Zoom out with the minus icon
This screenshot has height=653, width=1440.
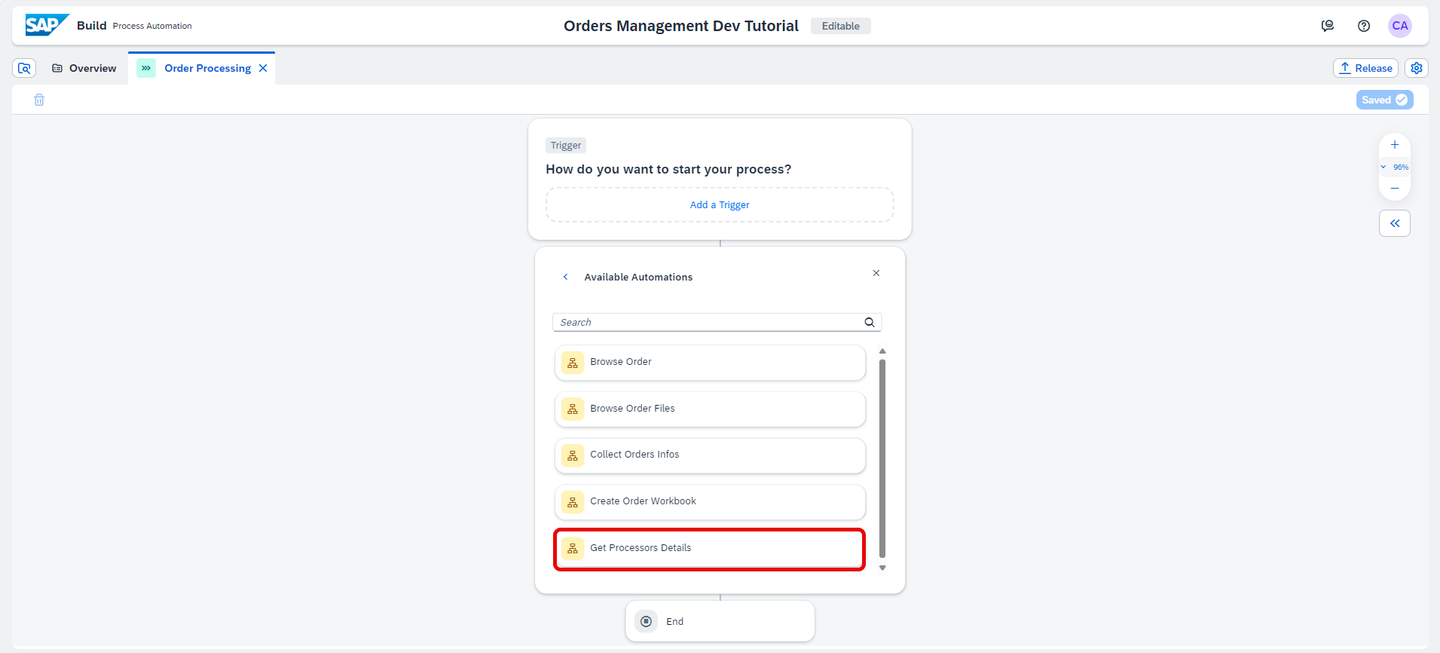coord(1395,188)
